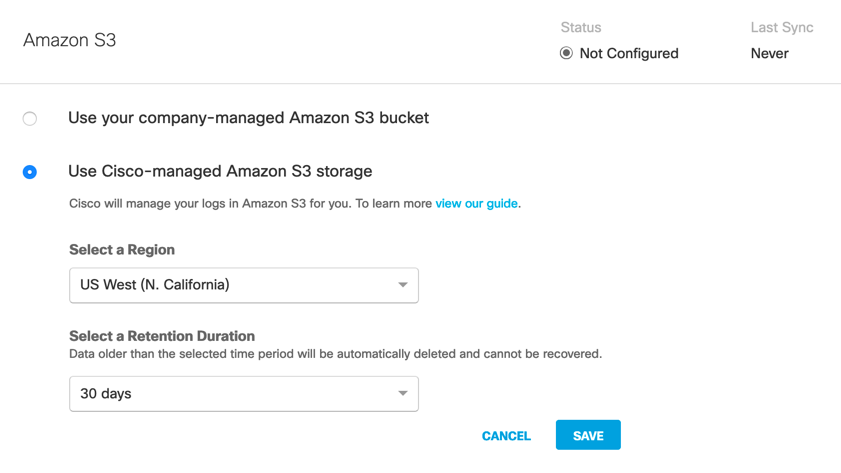Viewport: 841px width, 473px height.
Task: Click the Status column label
Action: click(x=581, y=27)
